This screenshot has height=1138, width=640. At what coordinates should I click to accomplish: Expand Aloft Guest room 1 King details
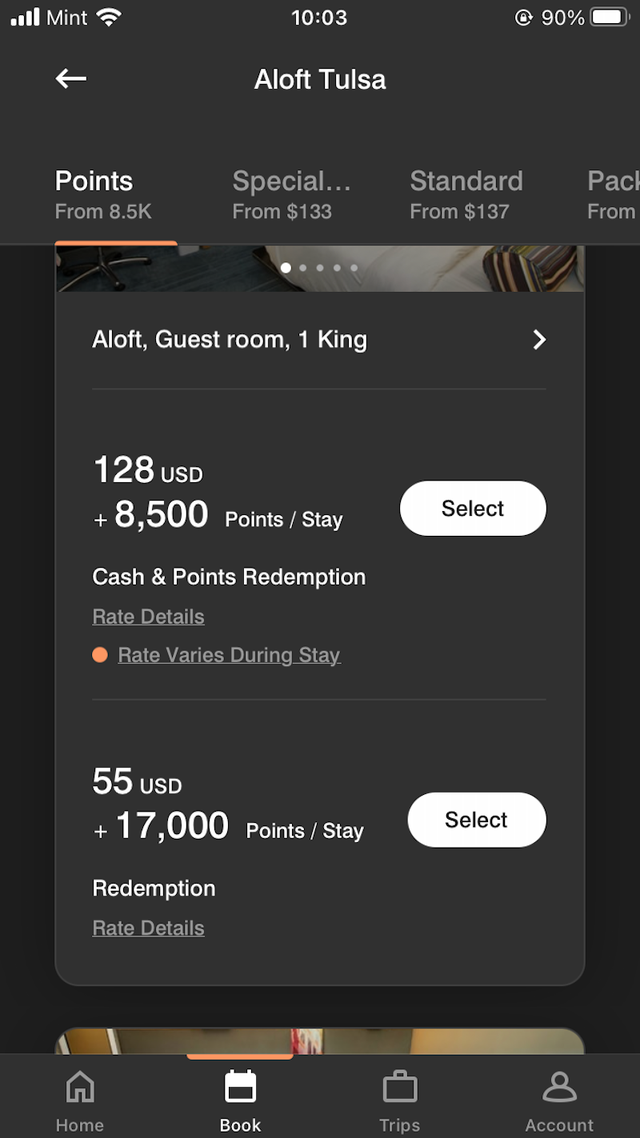230,340
